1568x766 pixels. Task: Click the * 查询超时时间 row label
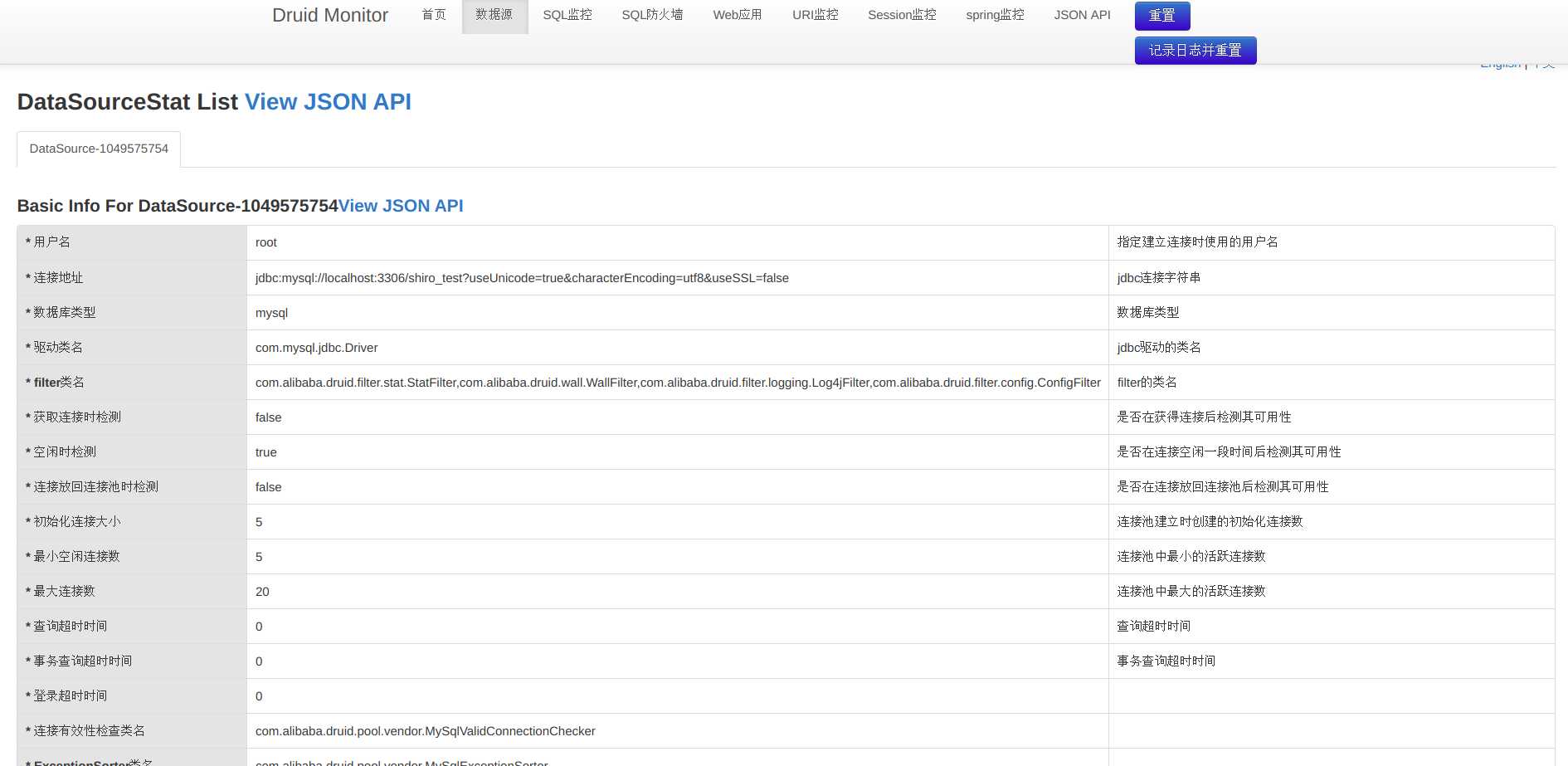point(66,627)
